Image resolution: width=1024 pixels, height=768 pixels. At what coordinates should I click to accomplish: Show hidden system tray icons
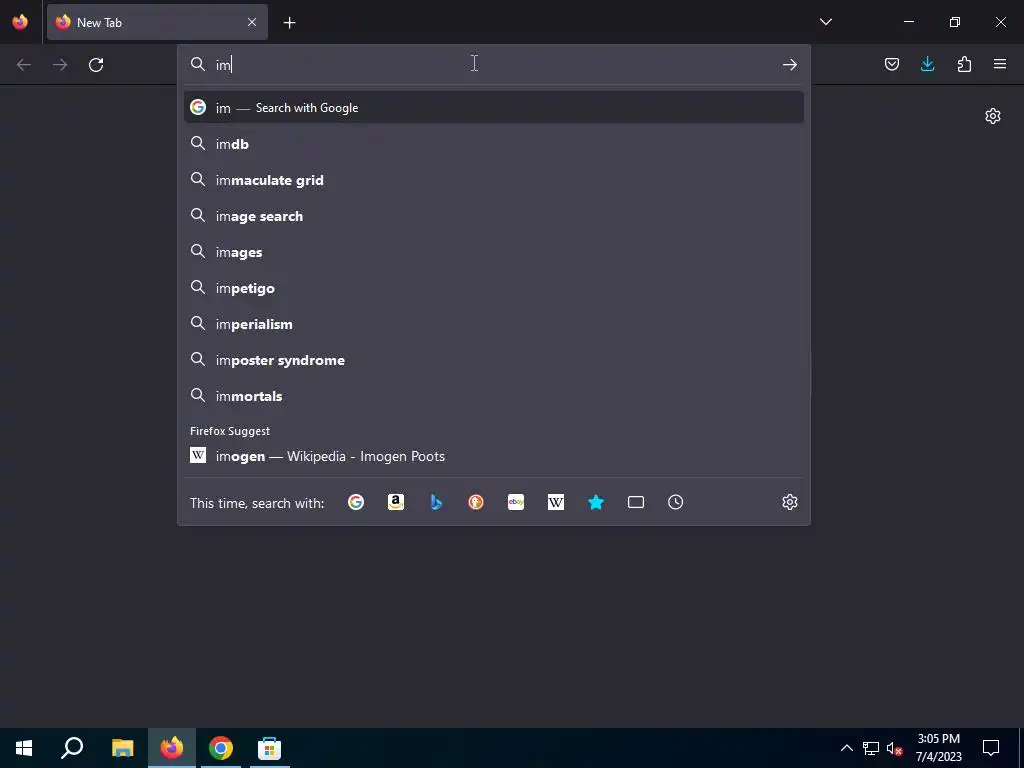[x=846, y=748]
